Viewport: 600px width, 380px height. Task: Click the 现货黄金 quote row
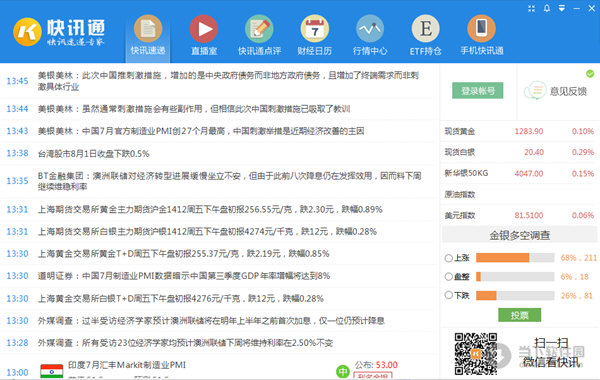519,131
